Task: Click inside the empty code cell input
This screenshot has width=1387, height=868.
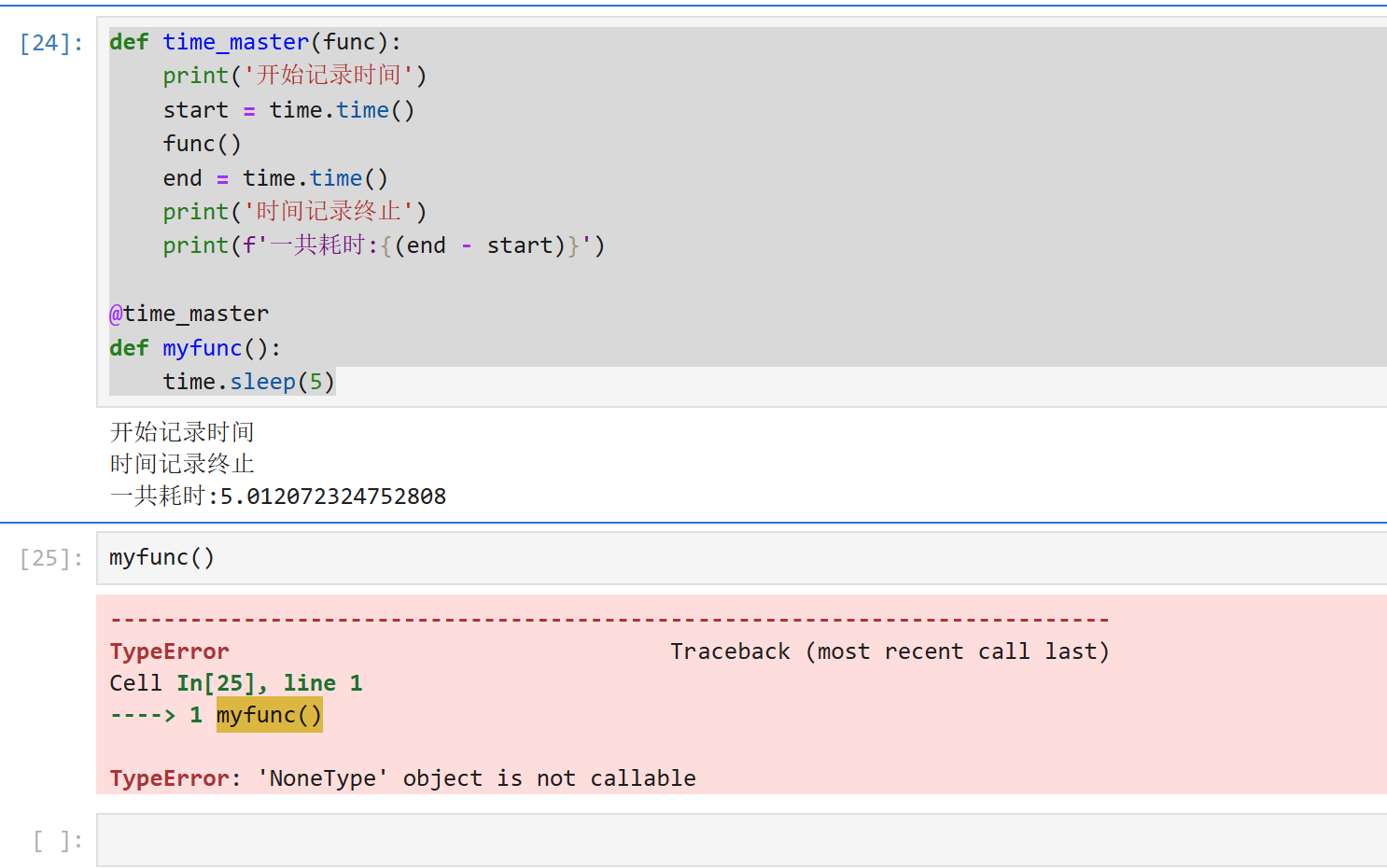Action: (741, 840)
